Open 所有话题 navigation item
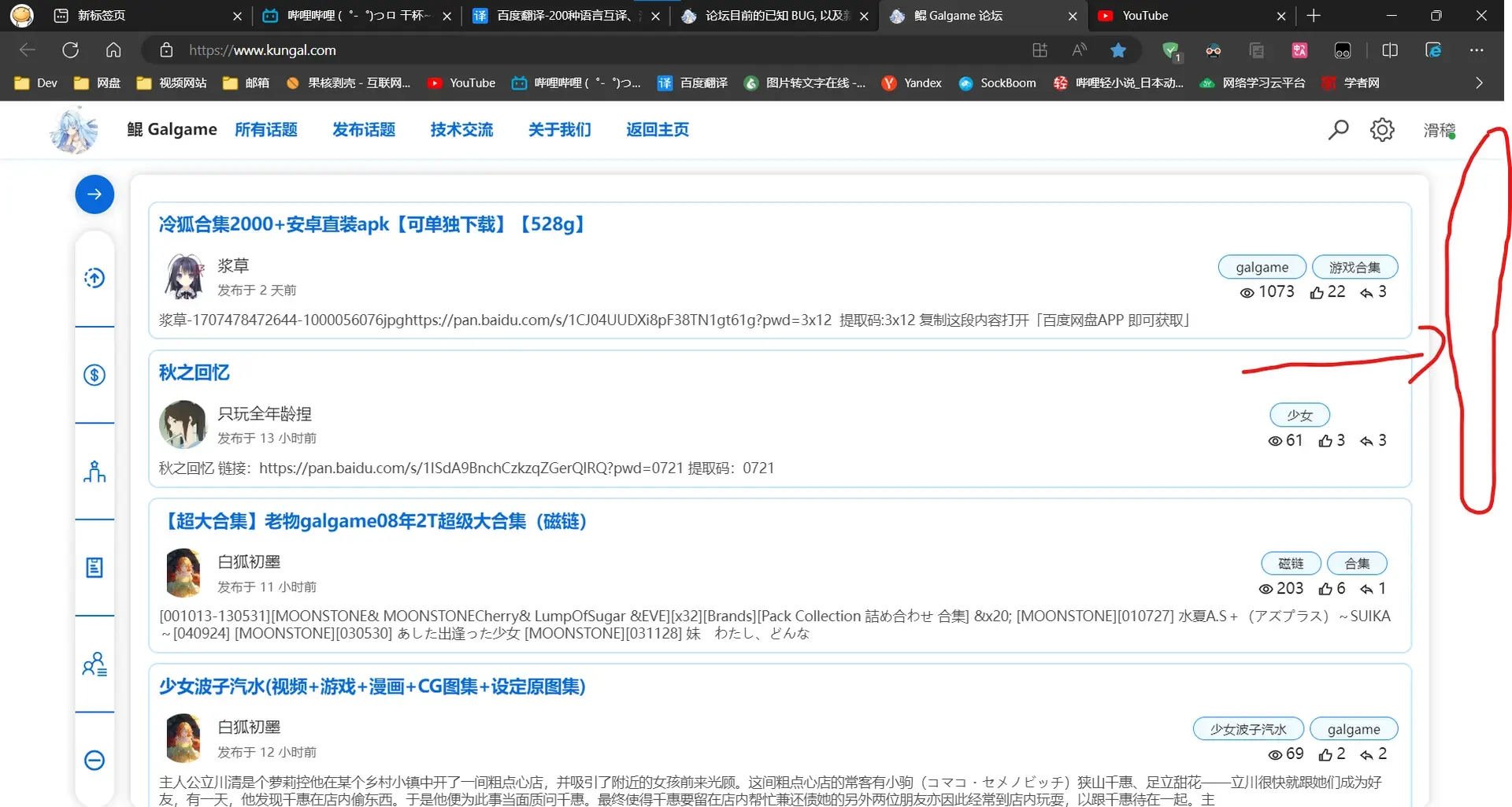The width and height of the screenshot is (1512, 807). point(266,130)
